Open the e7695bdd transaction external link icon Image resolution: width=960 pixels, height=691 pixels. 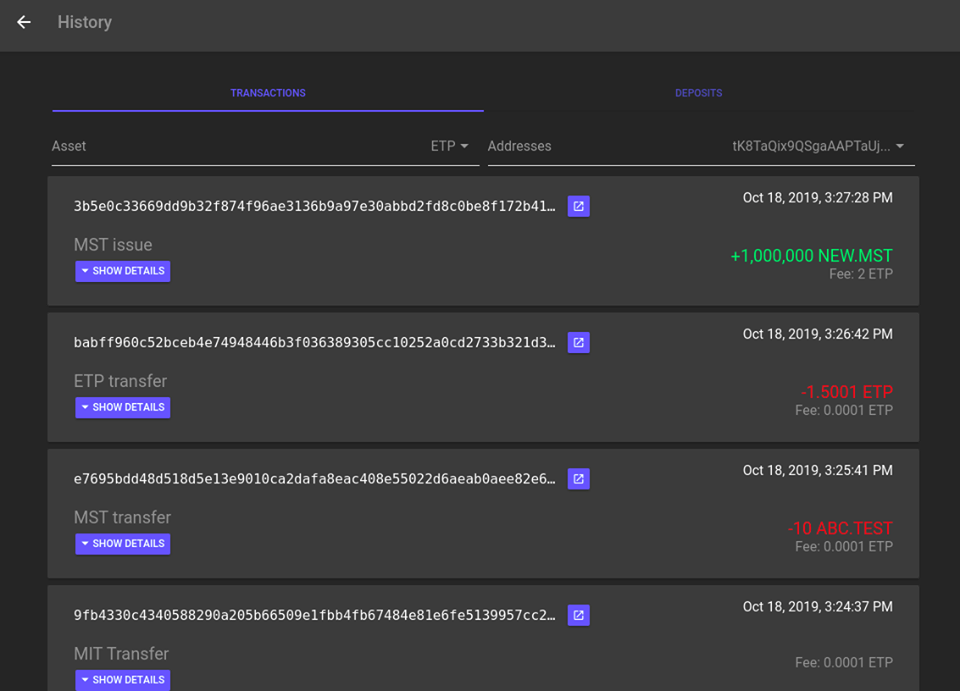pos(579,479)
